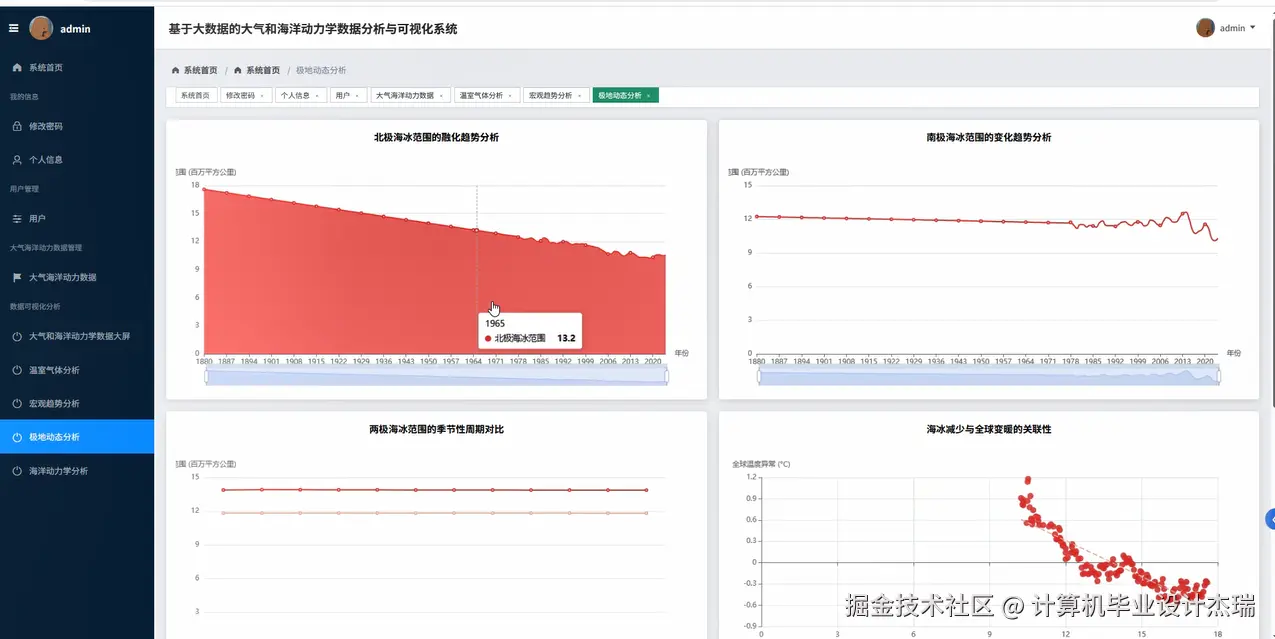Click the person icon for 个人信息

pos(17,160)
